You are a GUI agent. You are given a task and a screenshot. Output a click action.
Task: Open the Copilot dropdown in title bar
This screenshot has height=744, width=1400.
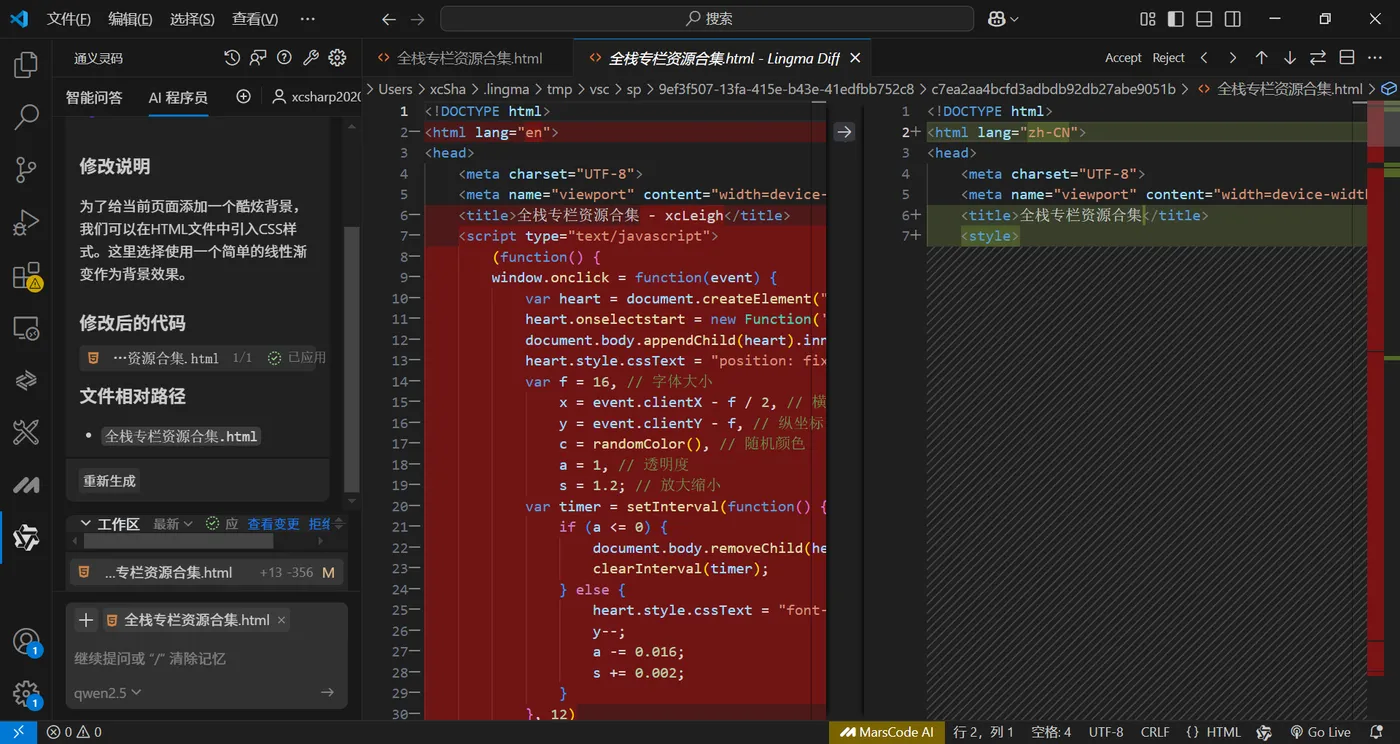[1002, 19]
